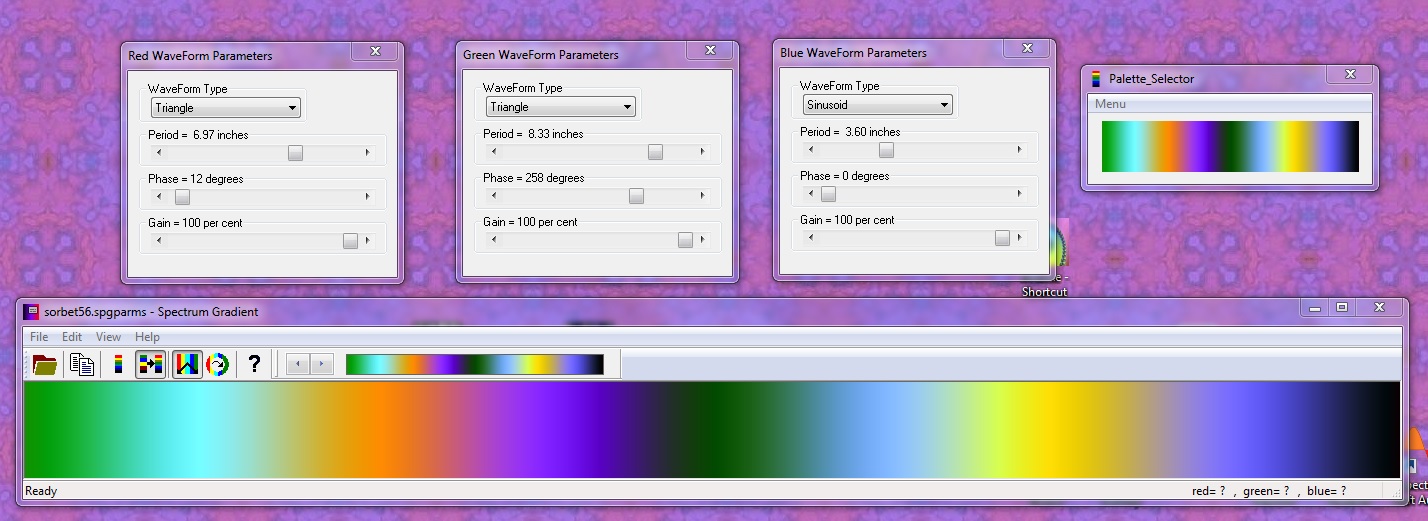This screenshot has height=521, width=1428.
Task: Open the Blue WaveForm Type dropdown
Action: pos(877,104)
